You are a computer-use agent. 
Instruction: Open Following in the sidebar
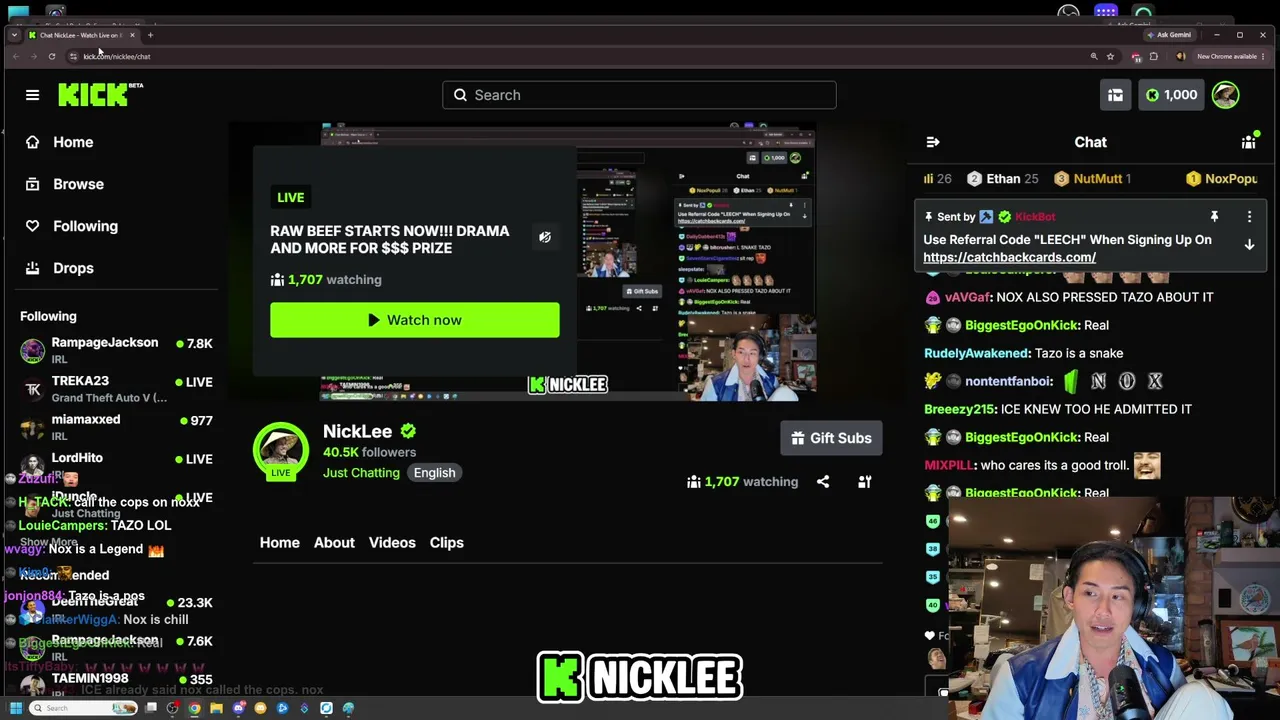point(85,226)
